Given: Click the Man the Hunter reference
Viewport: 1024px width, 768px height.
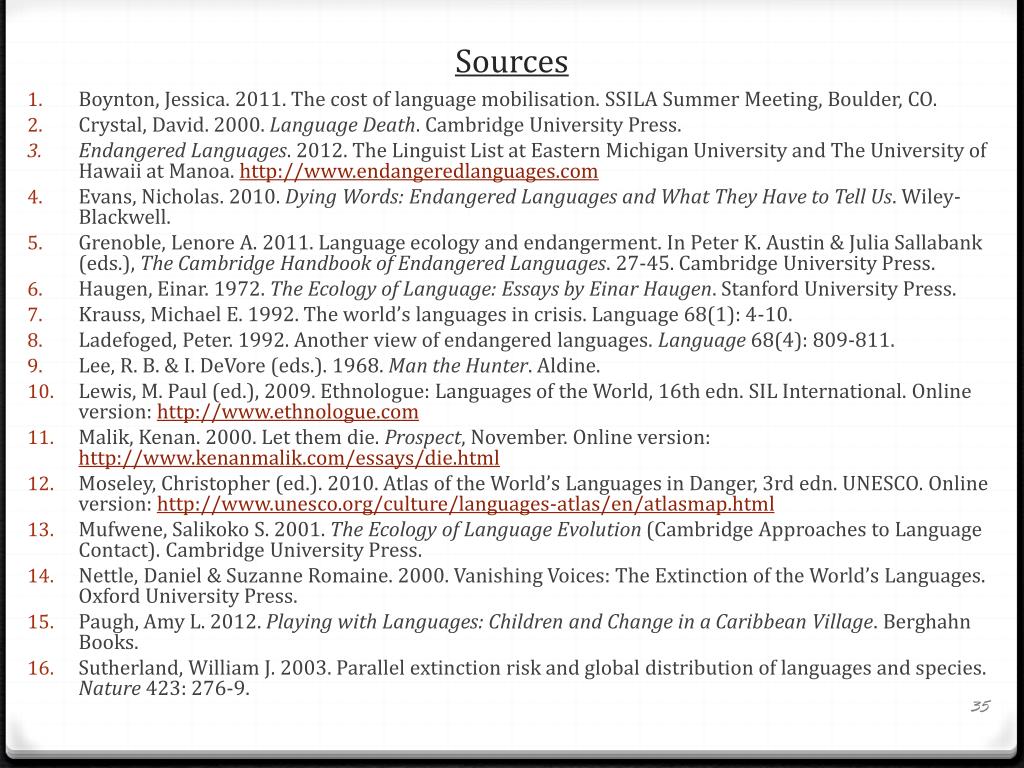Looking at the screenshot, I should click(x=339, y=366).
